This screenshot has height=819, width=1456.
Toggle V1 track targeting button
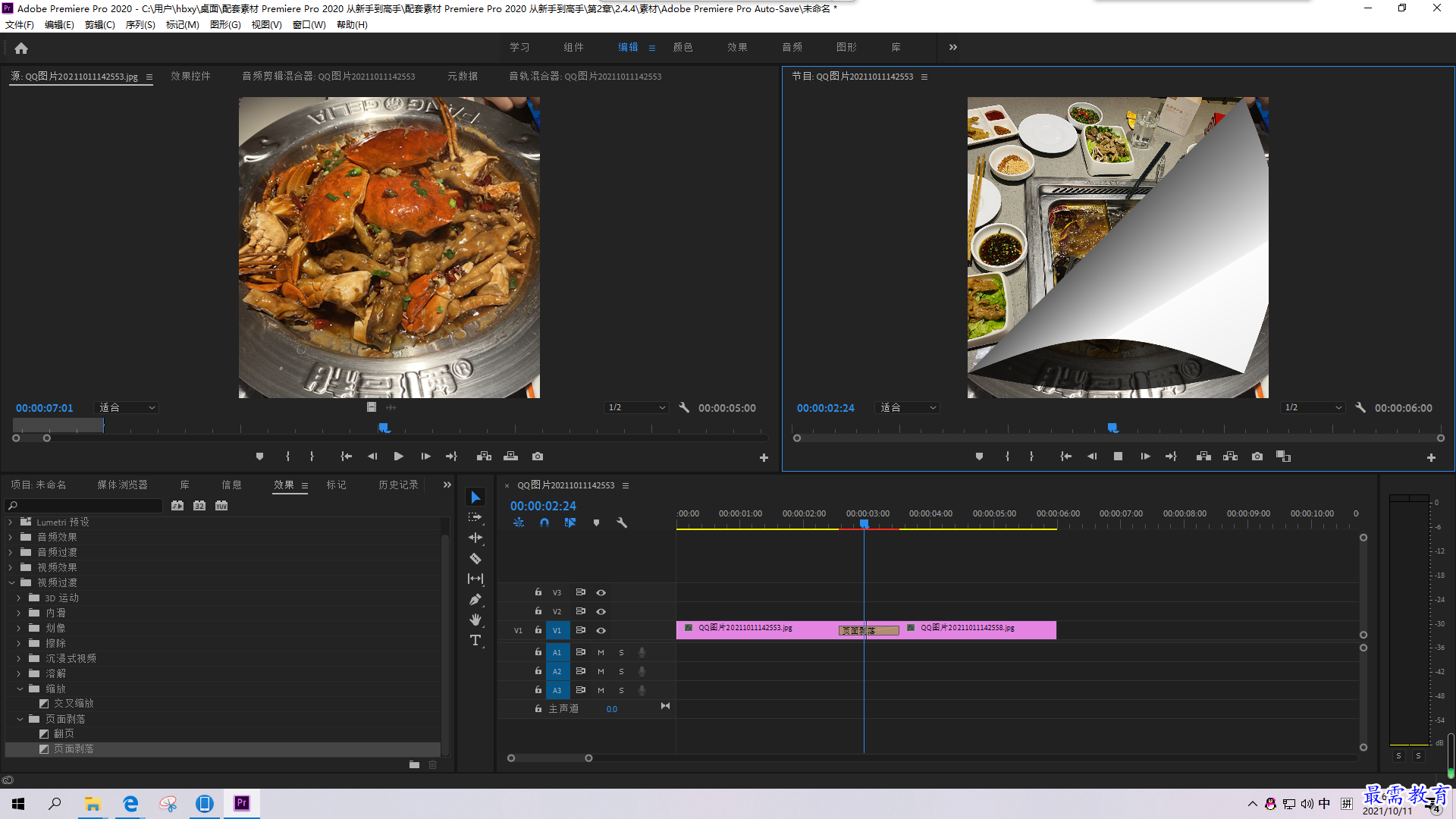pos(557,630)
